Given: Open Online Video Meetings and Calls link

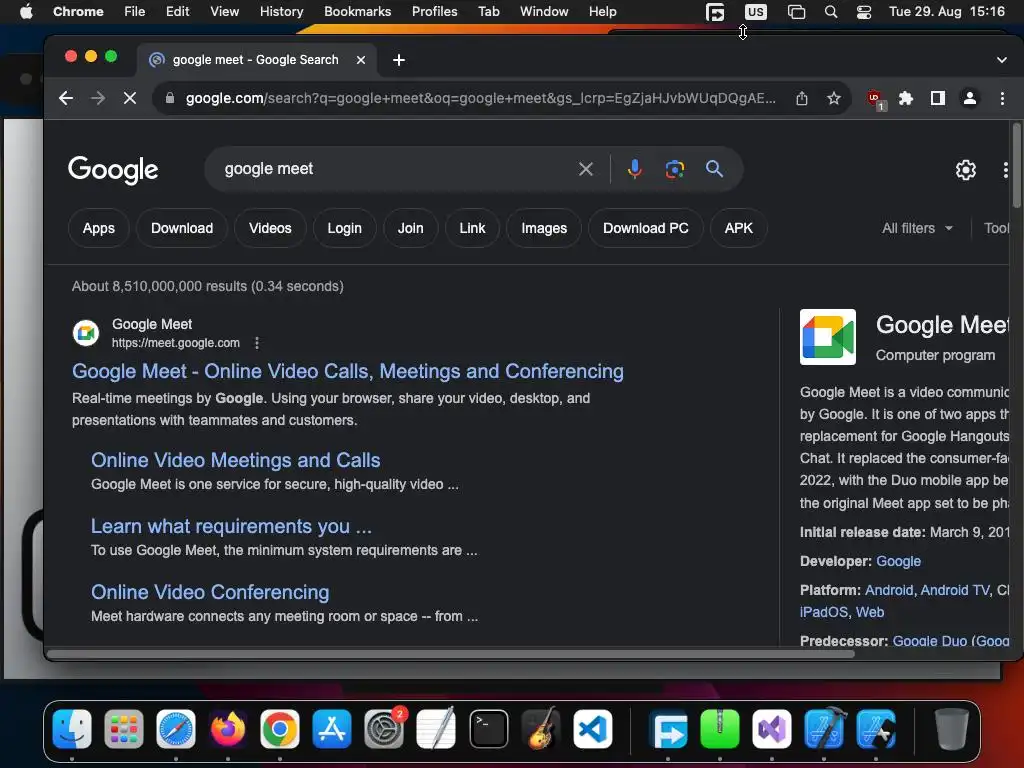Looking at the screenshot, I should coord(236,460).
